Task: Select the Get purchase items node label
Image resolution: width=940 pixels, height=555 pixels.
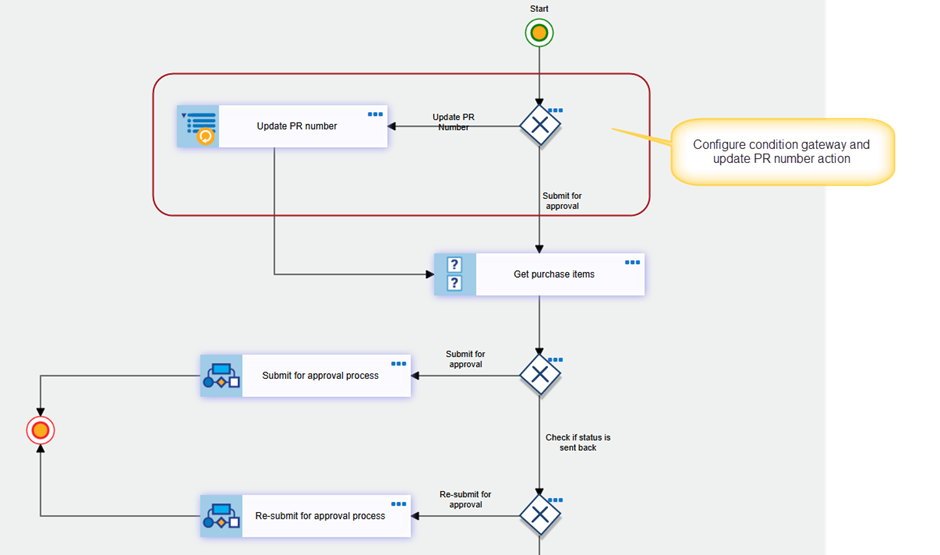Action: (554, 275)
